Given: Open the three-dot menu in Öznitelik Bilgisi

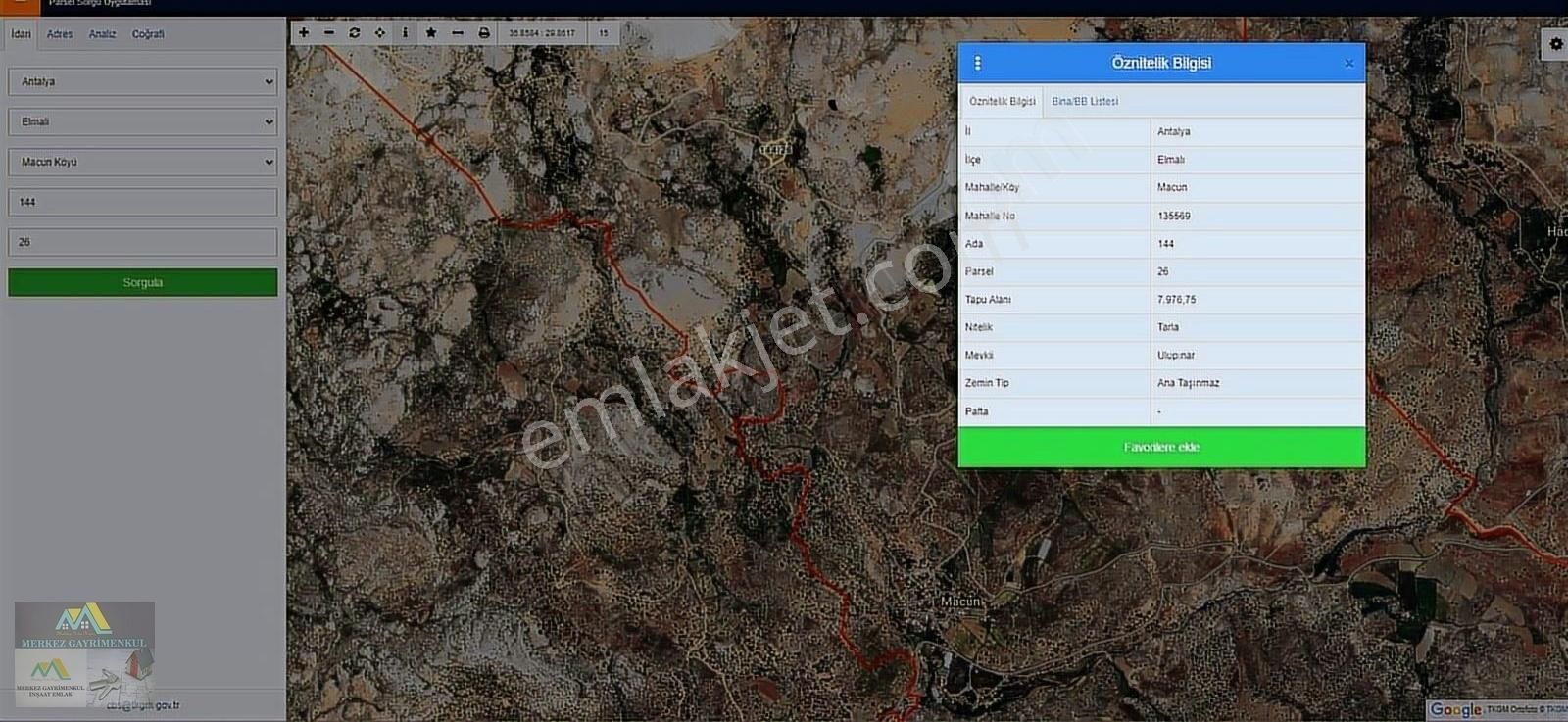Looking at the screenshot, I should (977, 63).
